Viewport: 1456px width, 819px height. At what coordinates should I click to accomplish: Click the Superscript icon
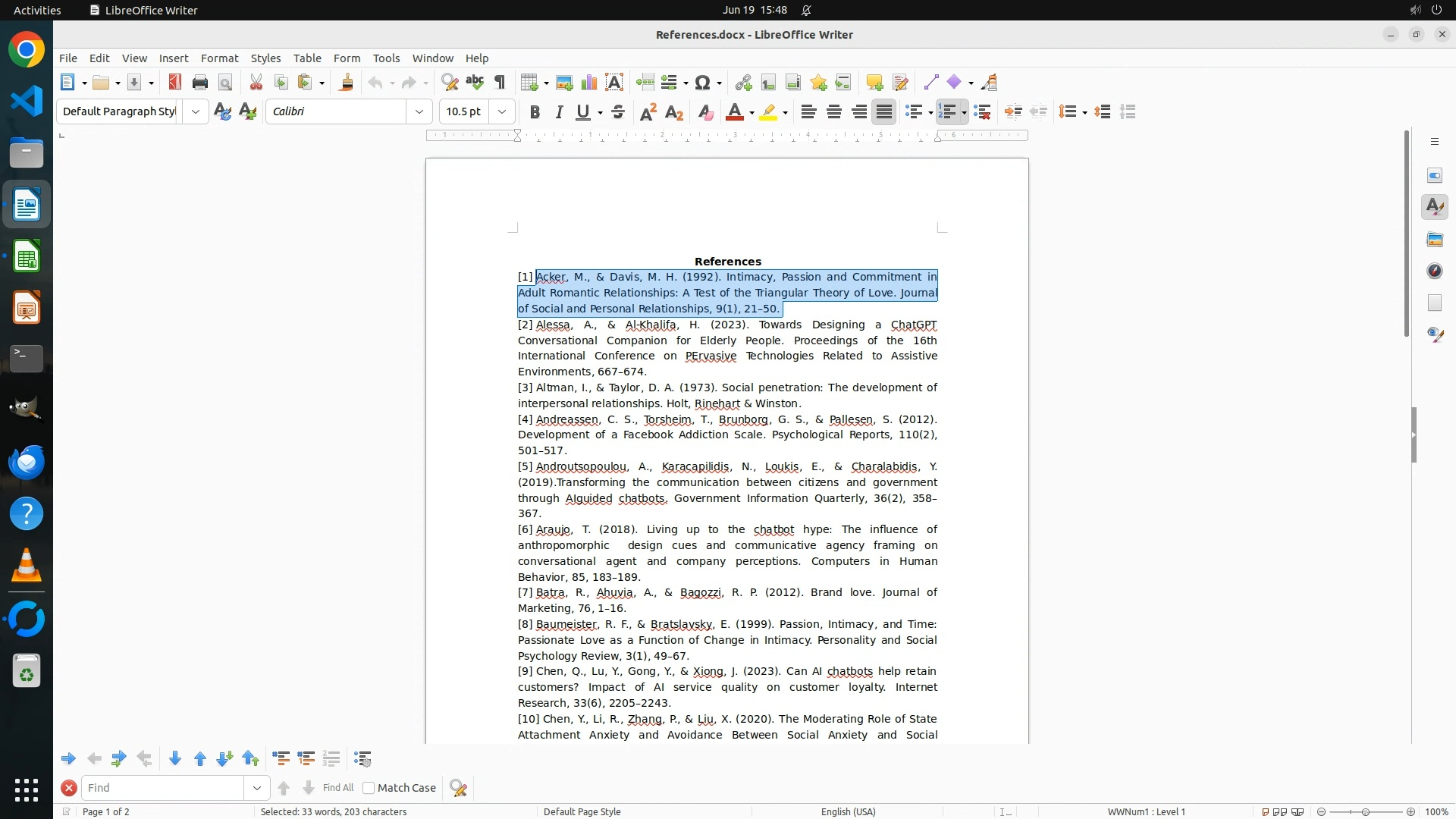pos(648,112)
